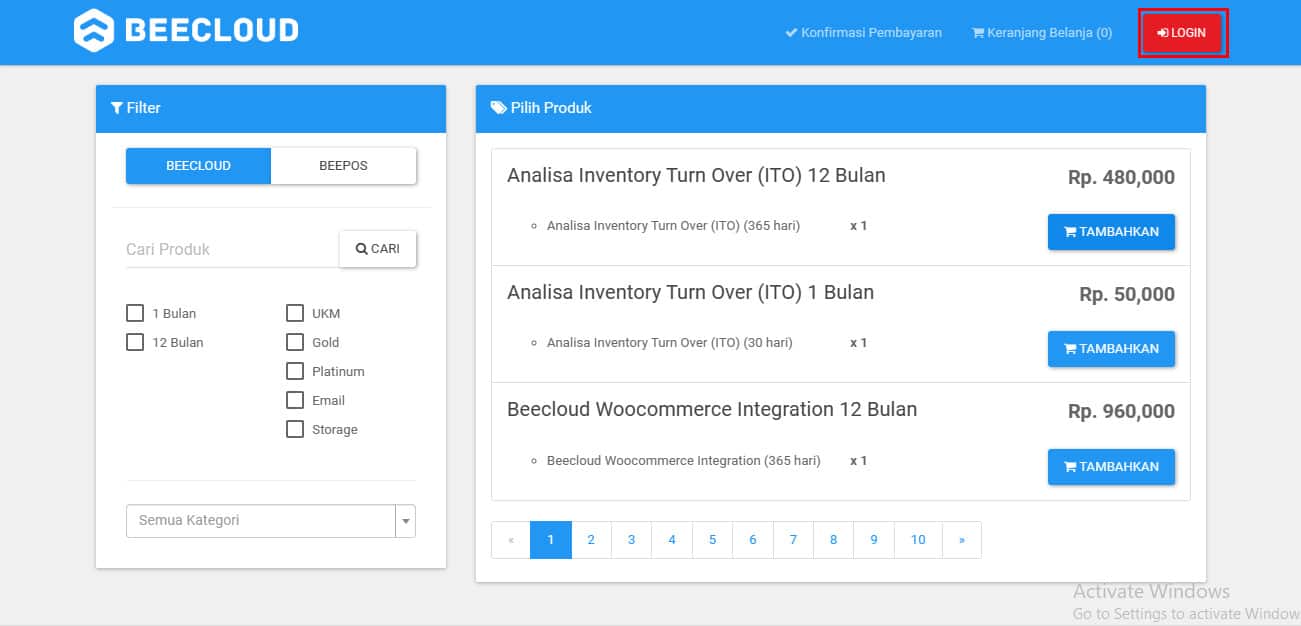Toggle the Storage checkbox
Image resolution: width=1301 pixels, height=626 pixels.
point(295,429)
